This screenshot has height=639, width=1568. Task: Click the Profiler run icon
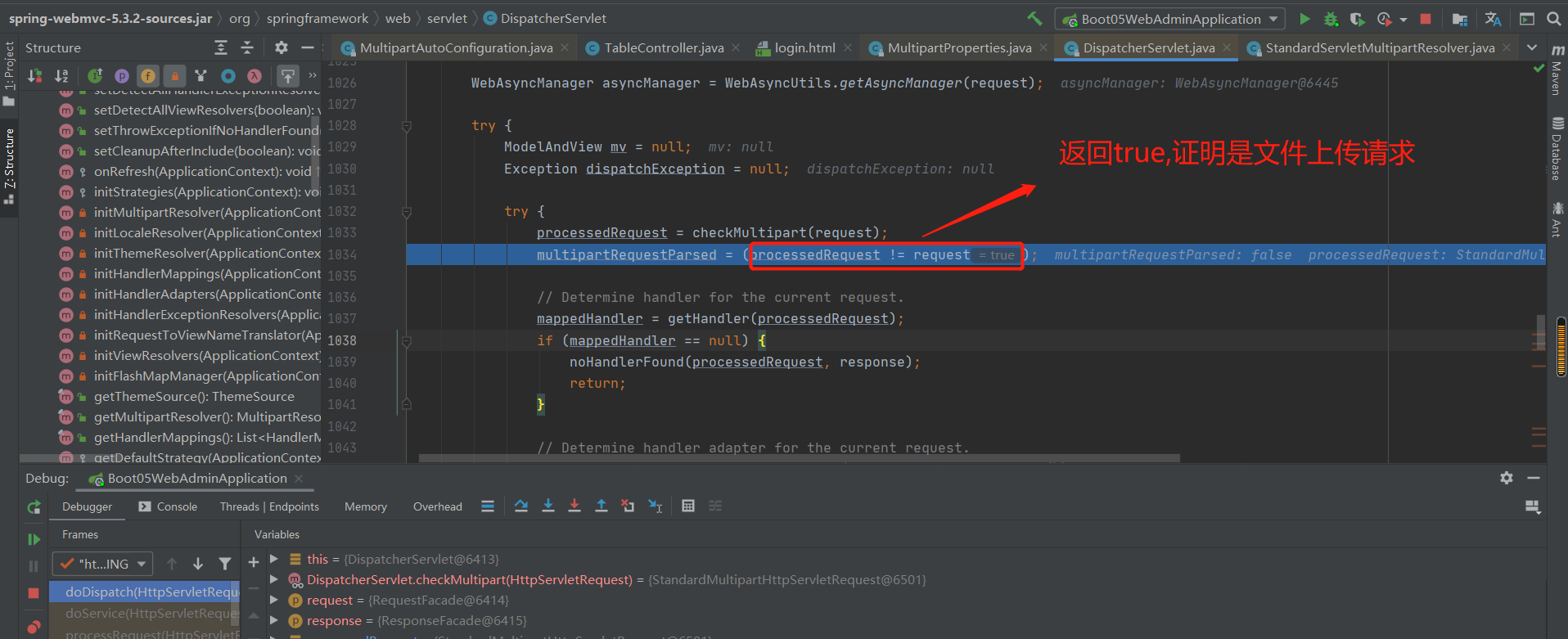click(x=1385, y=18)
